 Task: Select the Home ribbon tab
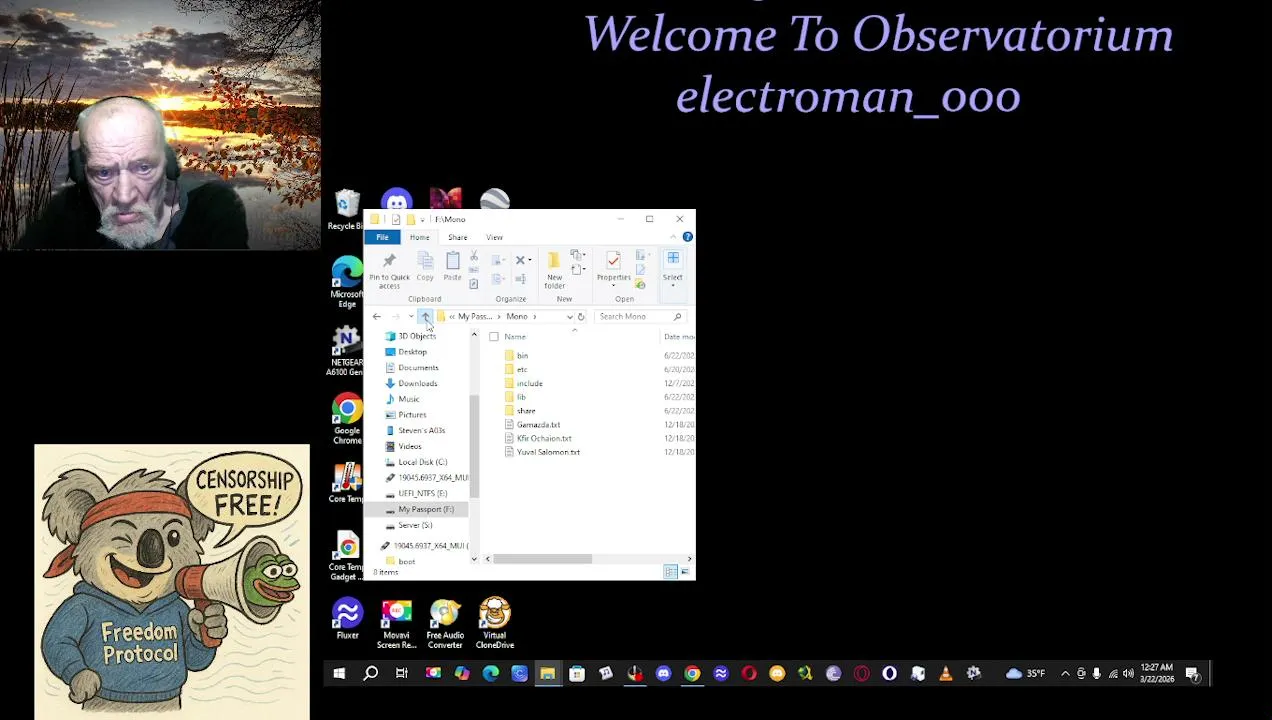click(419, 237)
